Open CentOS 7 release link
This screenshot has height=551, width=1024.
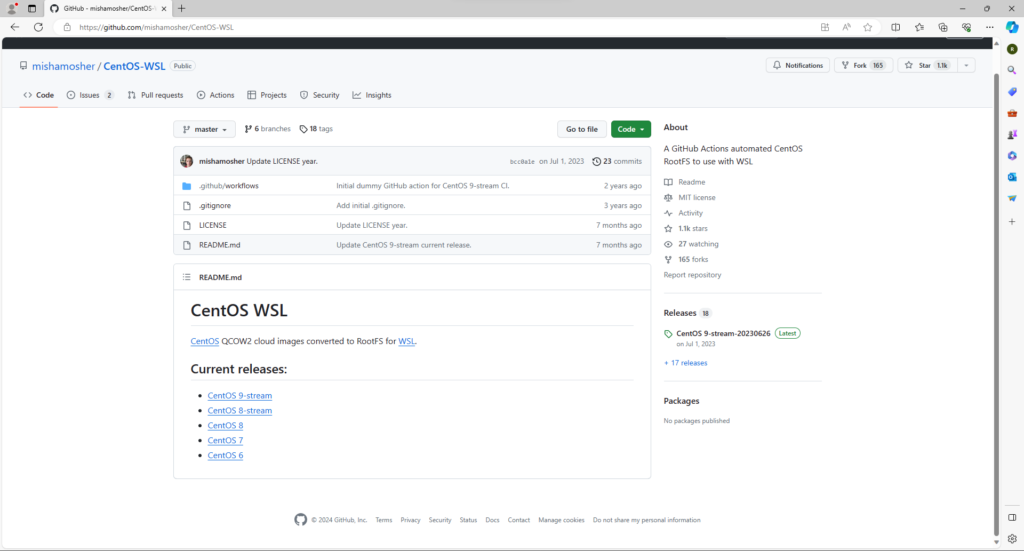coord(225,441)
